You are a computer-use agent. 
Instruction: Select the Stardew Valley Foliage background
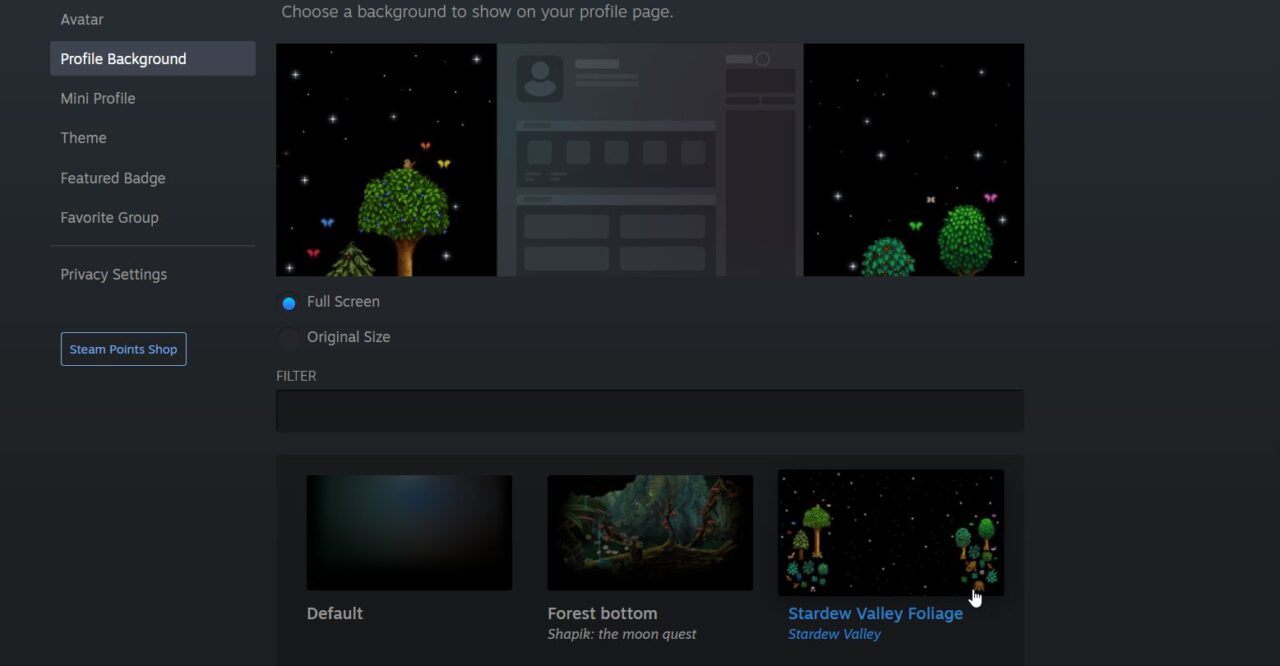point(890,532)
